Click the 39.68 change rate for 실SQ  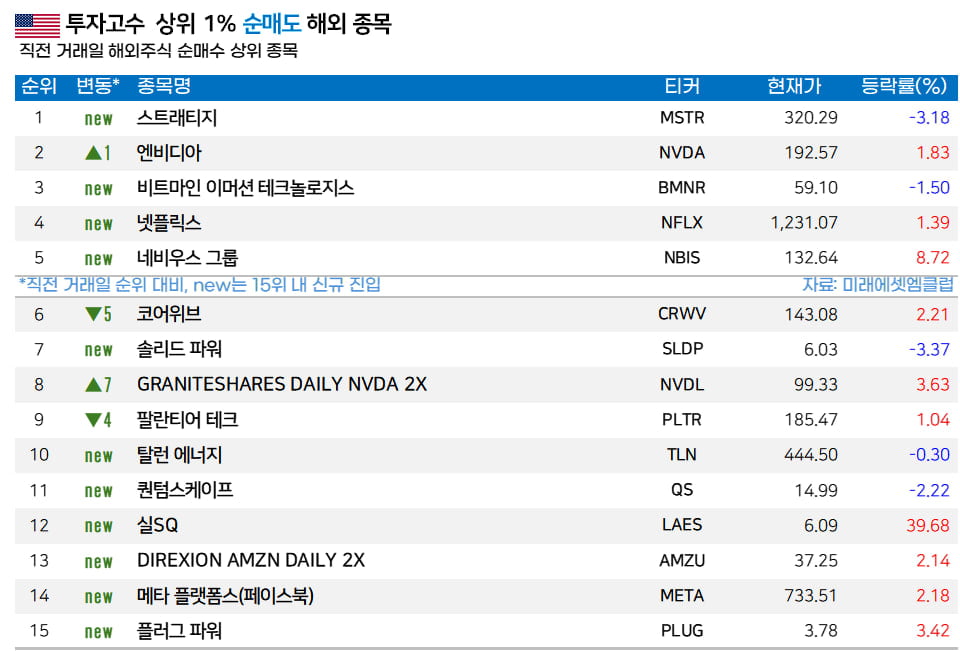[x=927, y=525]
